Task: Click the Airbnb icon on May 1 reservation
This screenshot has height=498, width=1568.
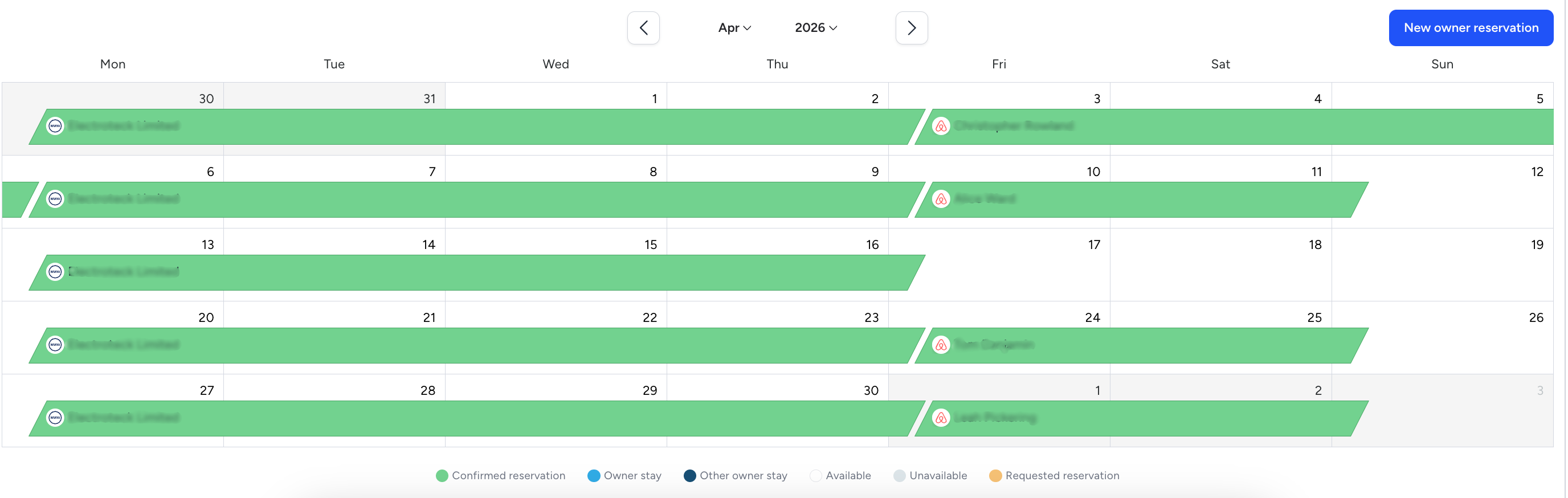Action: pos(941,418)
